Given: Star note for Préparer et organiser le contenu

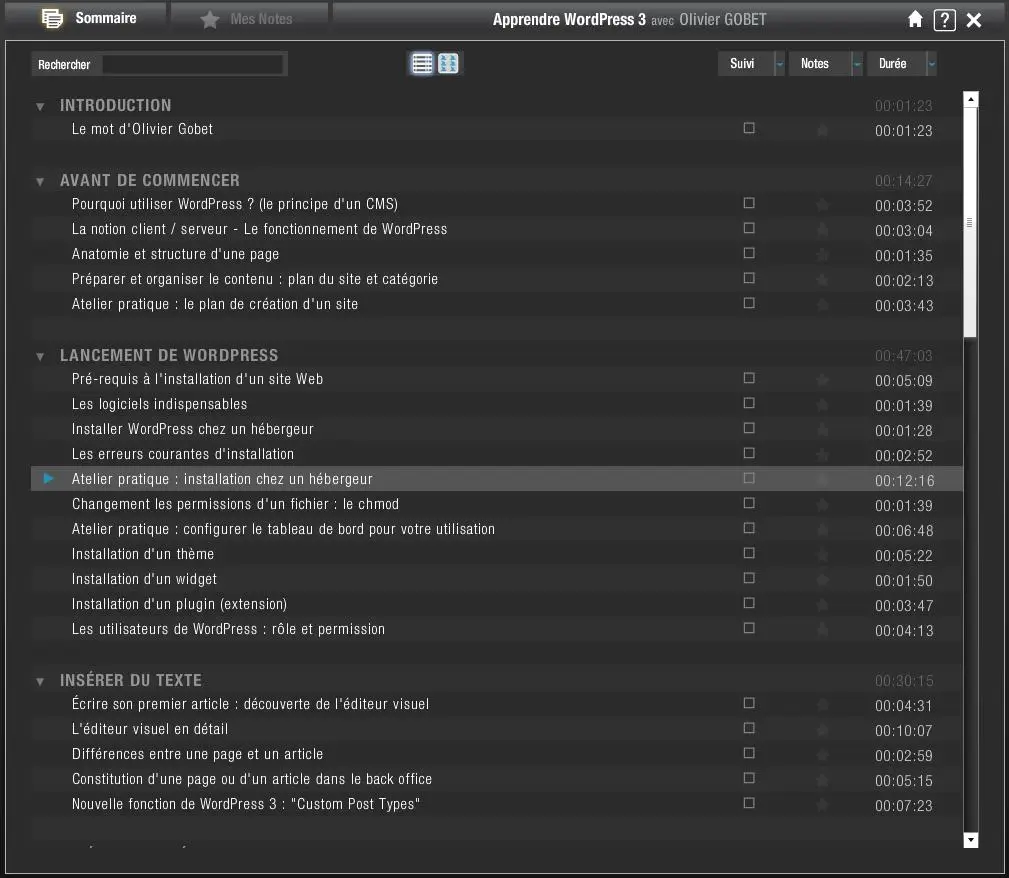Looking at the screenshot, I should (822, 281).
